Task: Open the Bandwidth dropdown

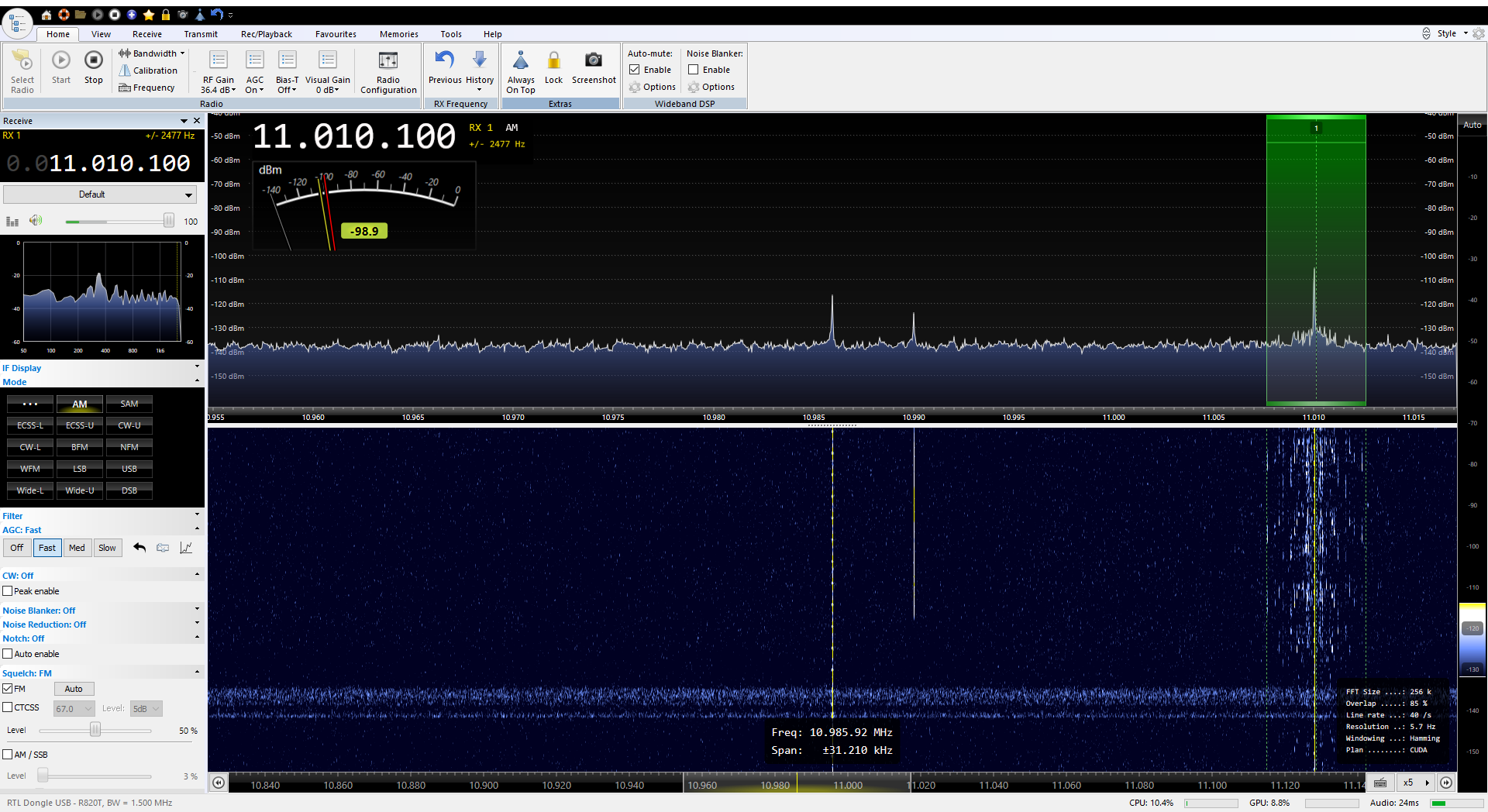Action: (x=151, y=53)
